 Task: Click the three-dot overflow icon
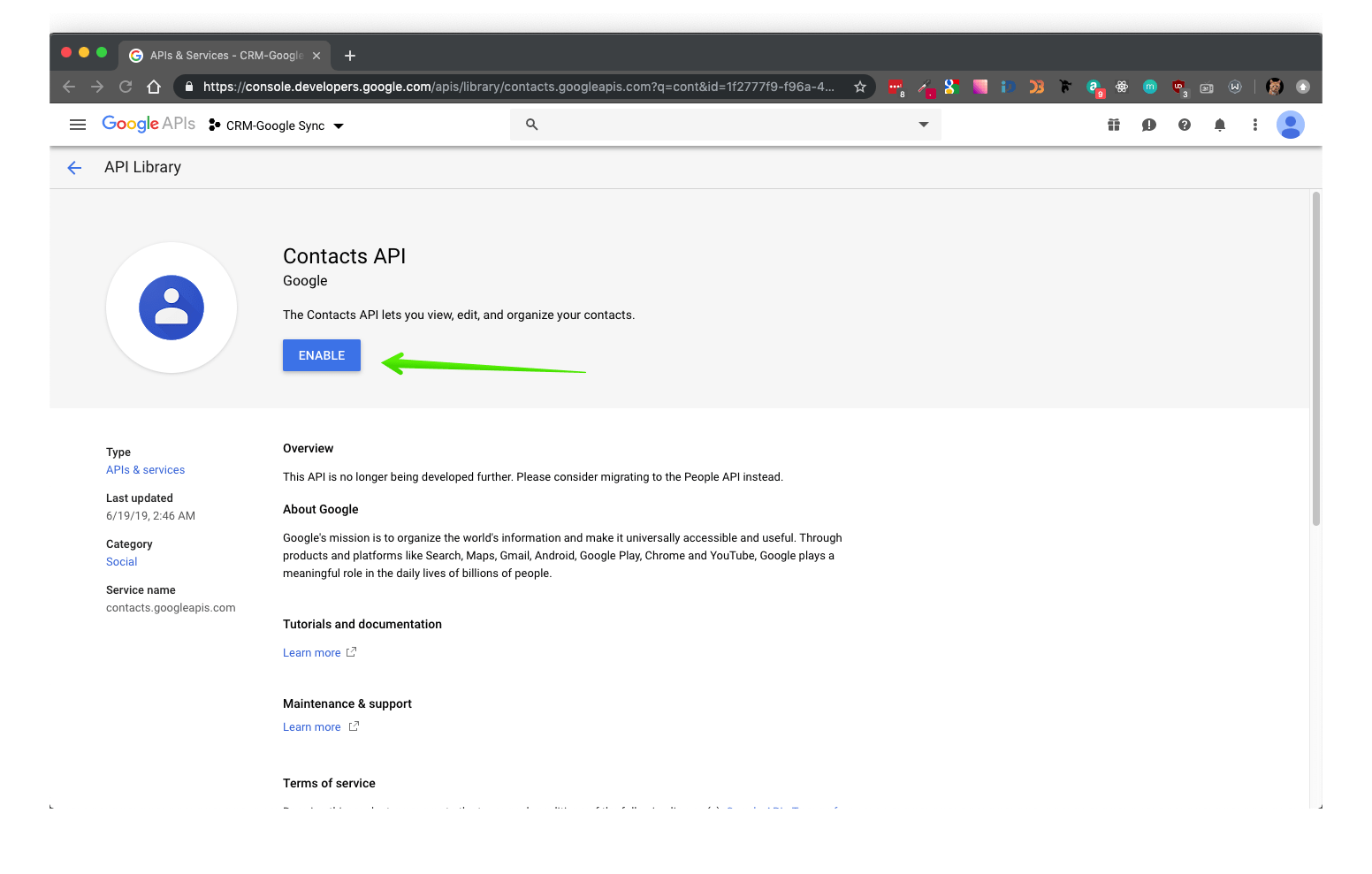pos(1254,125)
